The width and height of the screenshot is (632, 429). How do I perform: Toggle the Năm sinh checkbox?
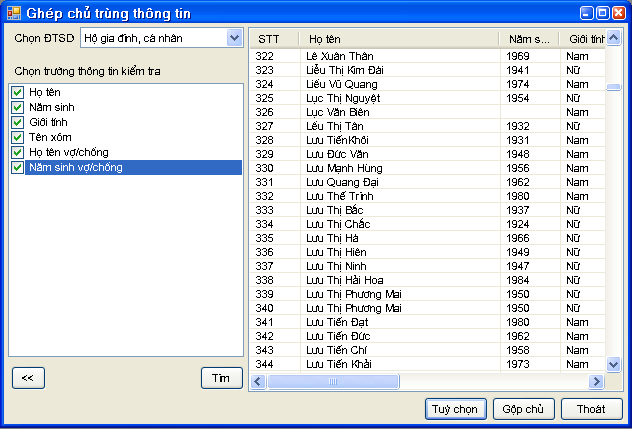17,107
